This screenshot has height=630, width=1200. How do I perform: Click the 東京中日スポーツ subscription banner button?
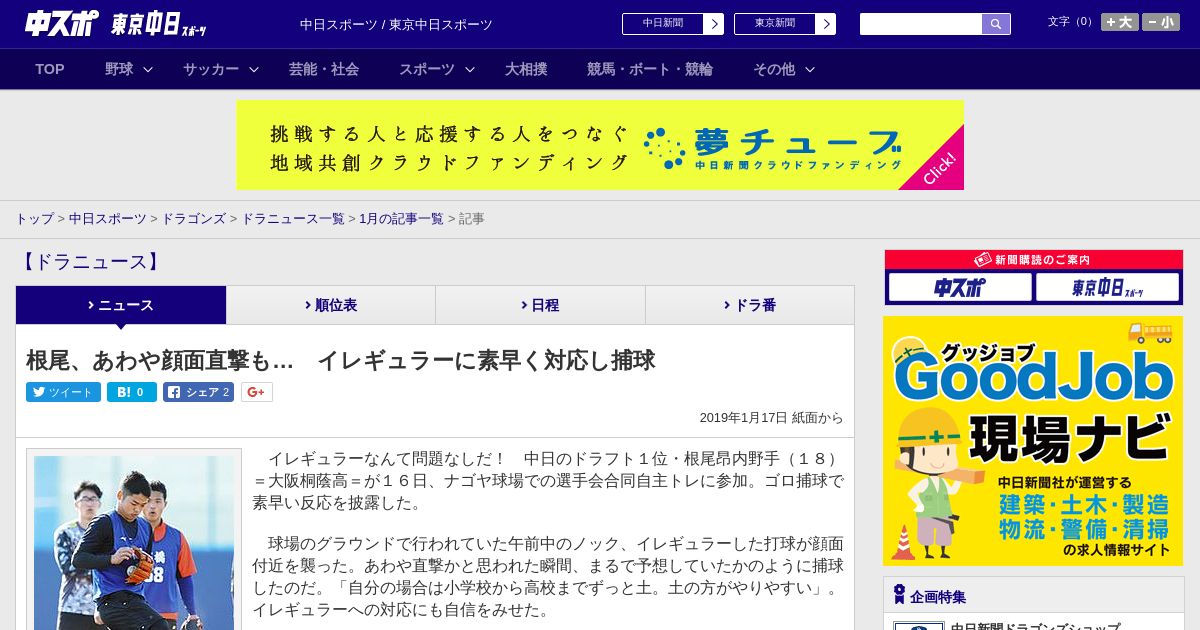(x=1107, y=287)
